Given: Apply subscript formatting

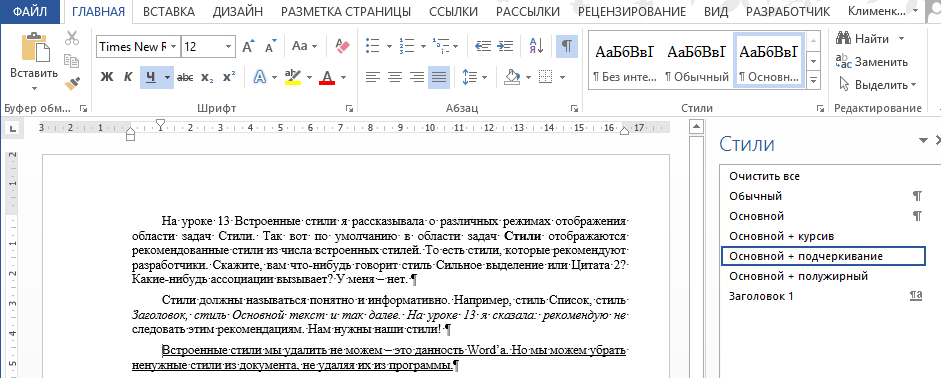Looking at the screenshot, I should pos(207,77).
